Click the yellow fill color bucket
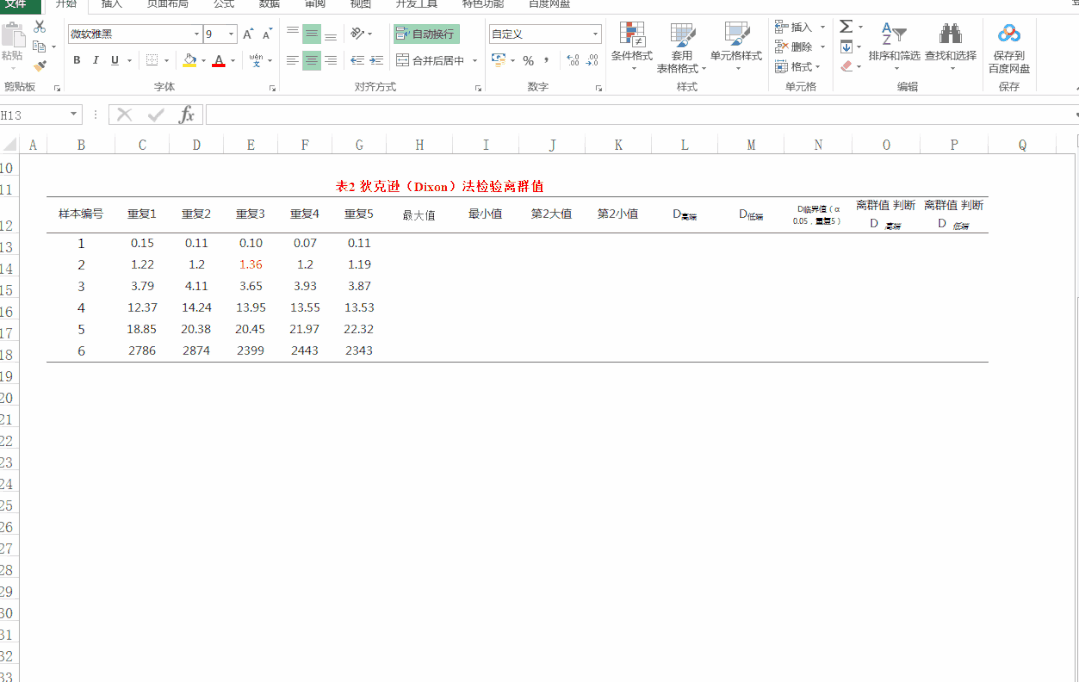This screenshot has height=682, width=1079. point(189,61)
